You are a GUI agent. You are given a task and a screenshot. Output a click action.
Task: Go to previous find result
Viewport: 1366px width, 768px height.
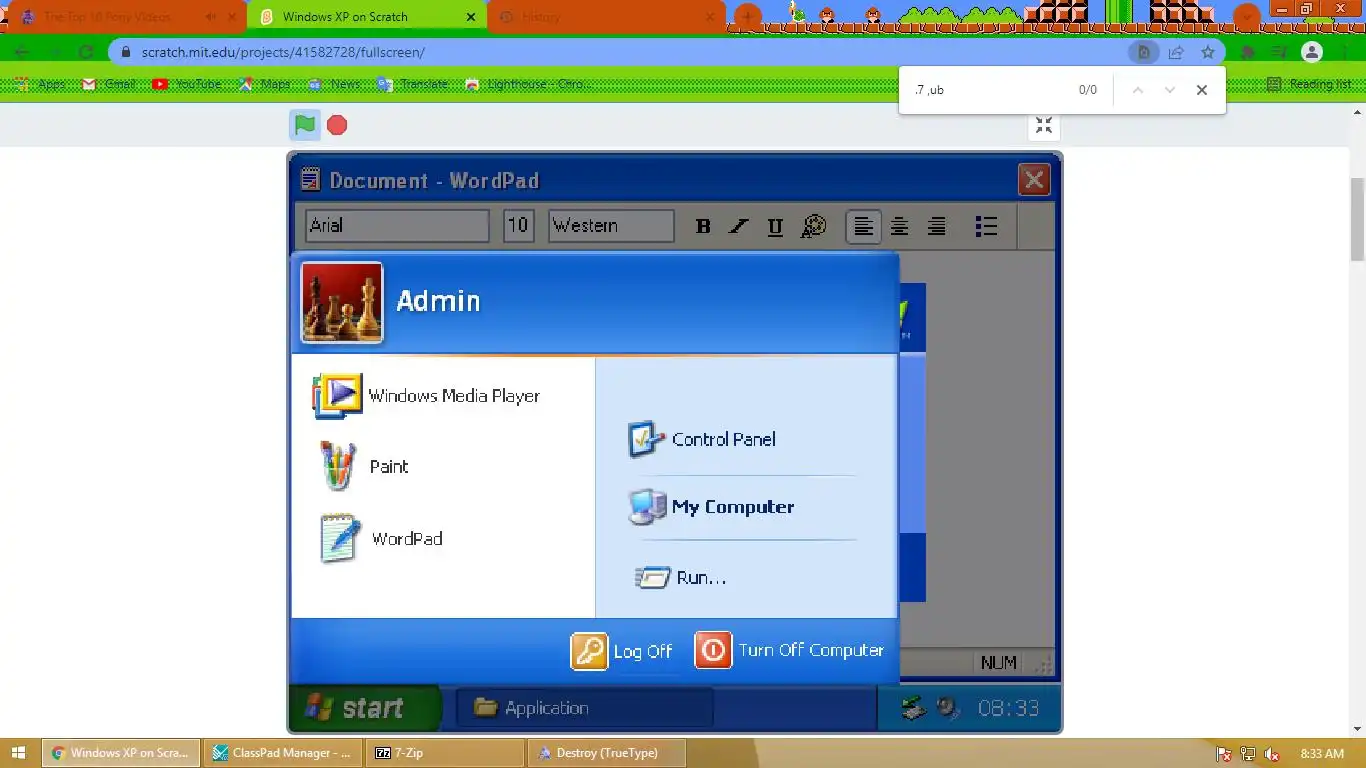coord(1137,90)
